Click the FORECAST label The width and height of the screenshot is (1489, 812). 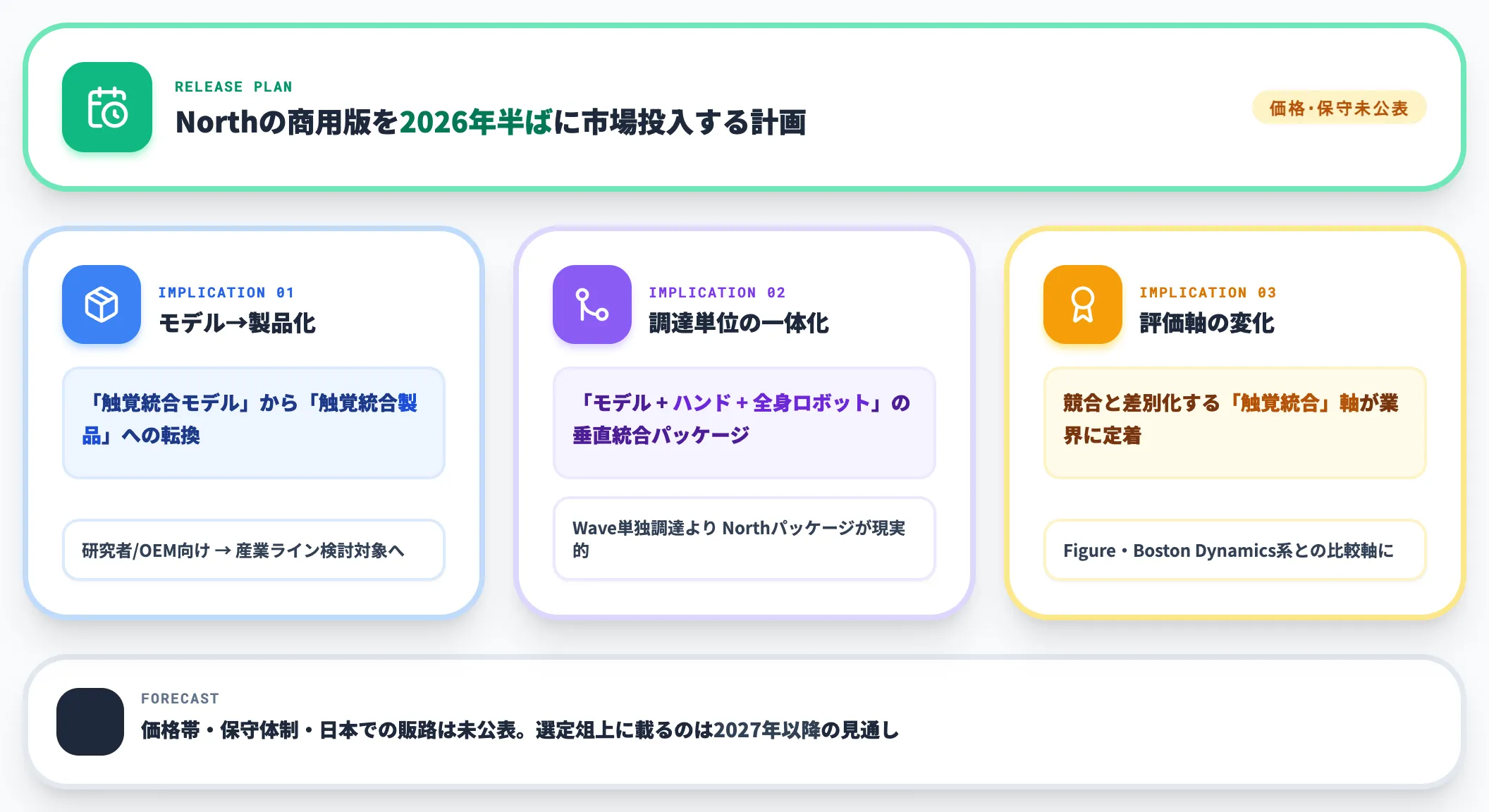(x=180, y=699)
